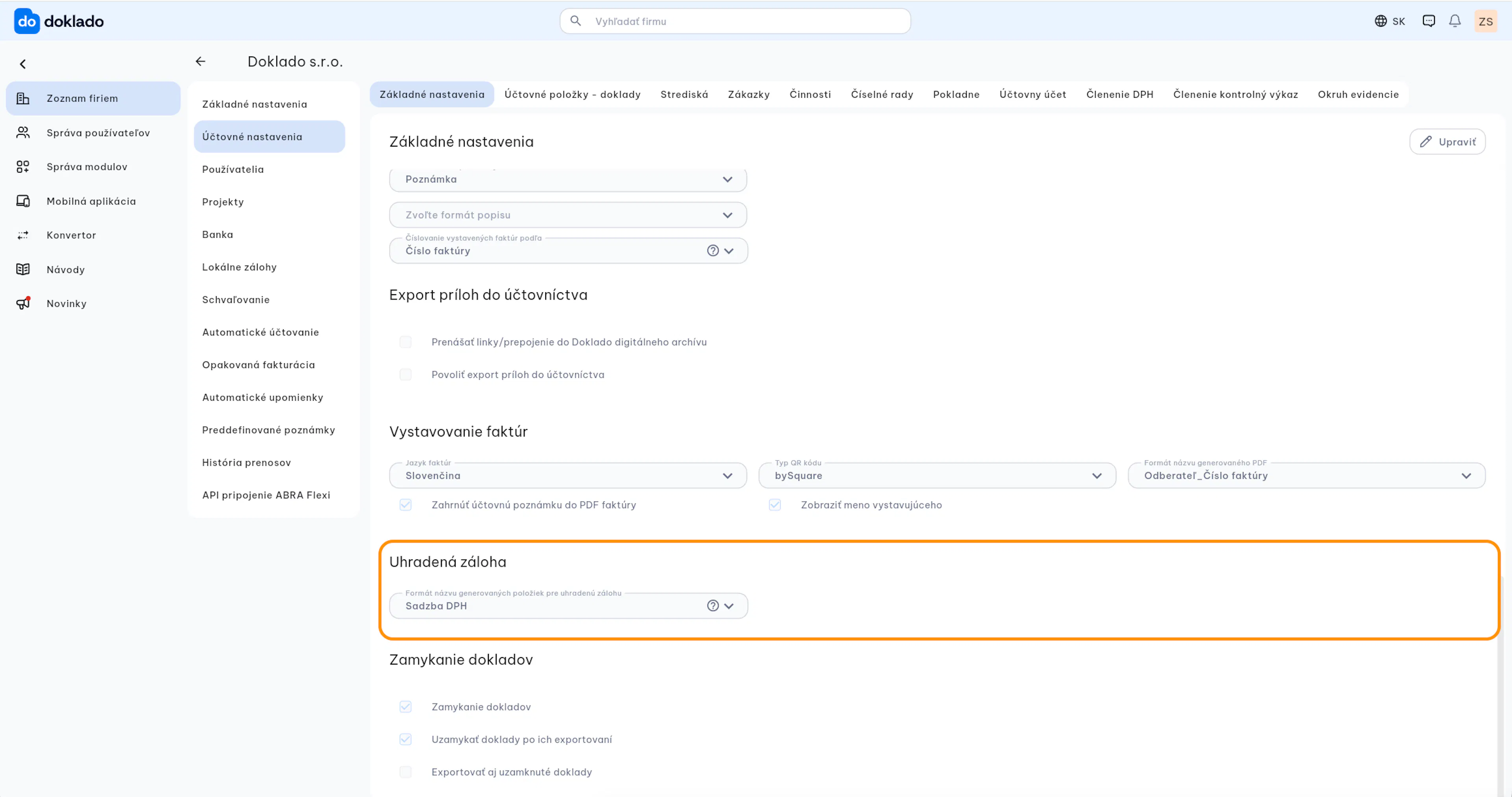Open Základné nastavenia in company menu
This screenshot has height=797, width=1512.
coord(269,104)
